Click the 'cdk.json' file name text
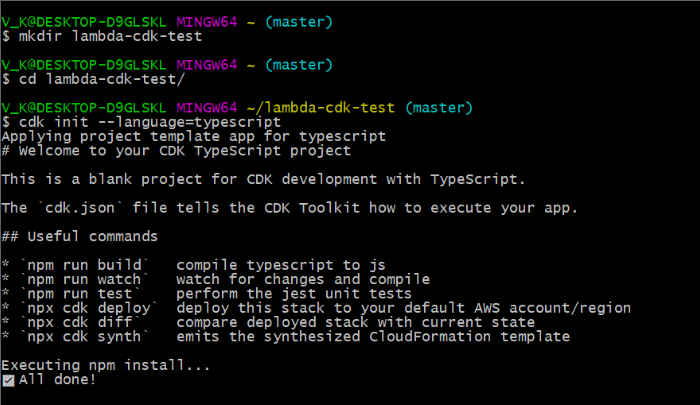 point(80,208)
